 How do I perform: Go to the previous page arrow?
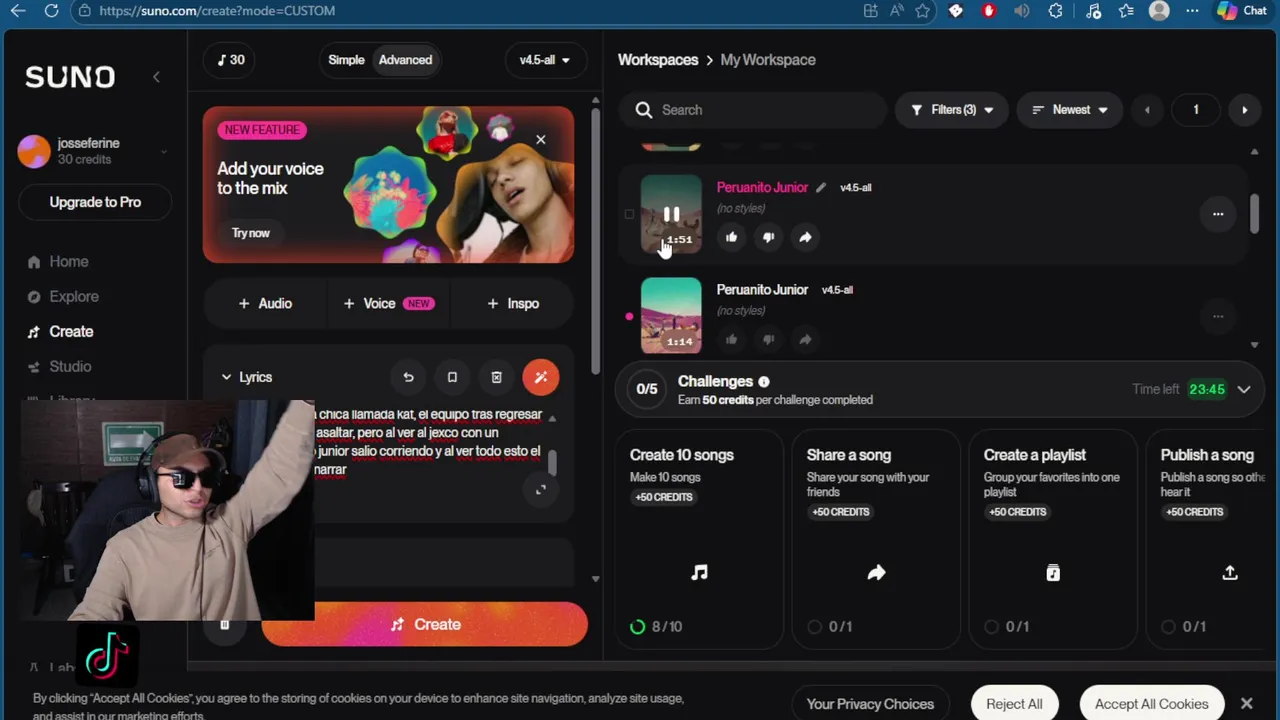click(x=1147, y=110)
